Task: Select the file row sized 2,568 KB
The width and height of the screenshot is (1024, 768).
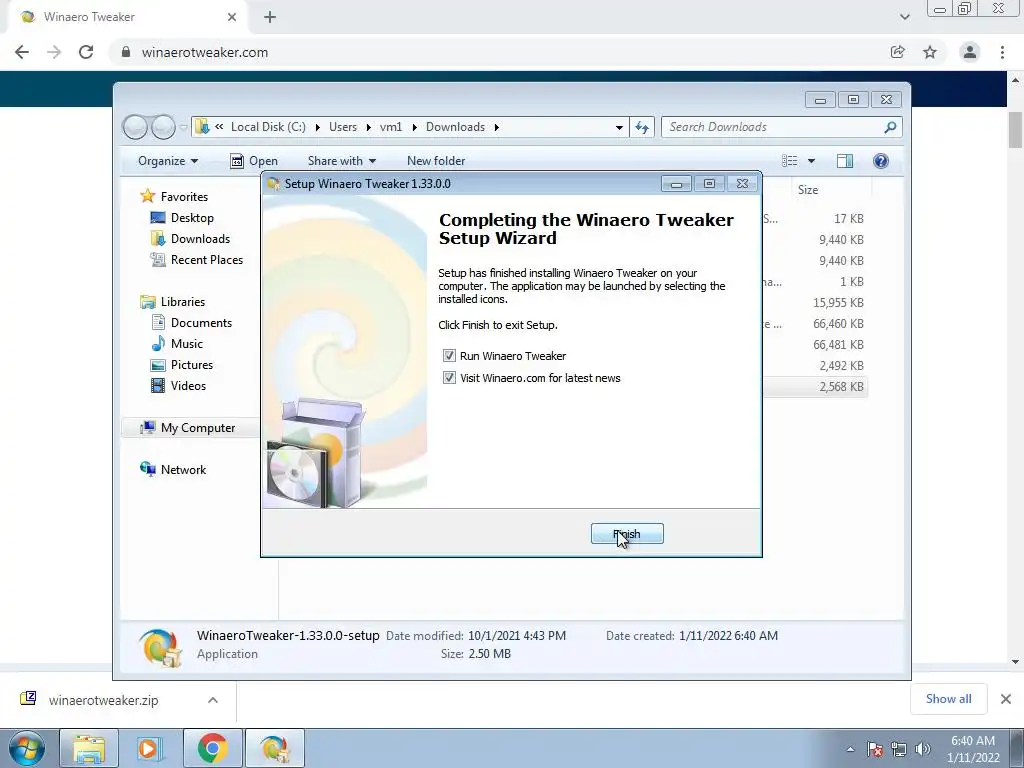Action: coord(814,387)
